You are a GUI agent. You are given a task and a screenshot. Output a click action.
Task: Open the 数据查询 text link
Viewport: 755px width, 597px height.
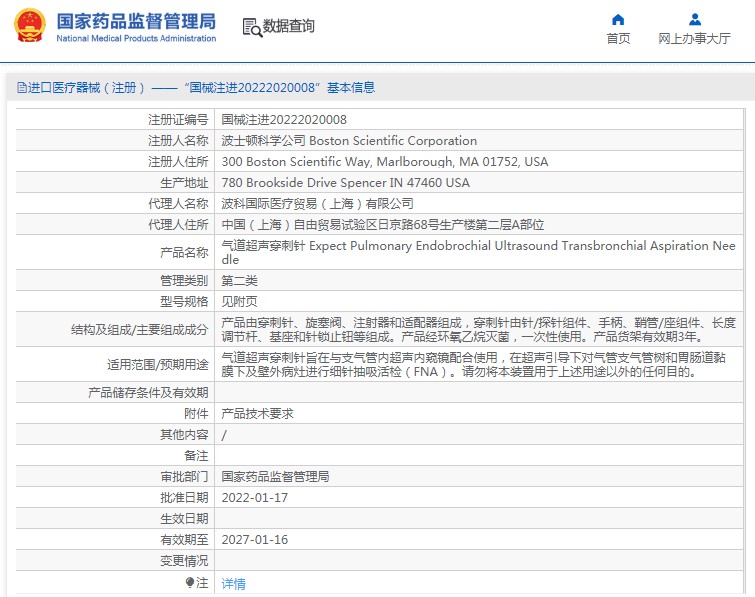(x=289, y=27)
